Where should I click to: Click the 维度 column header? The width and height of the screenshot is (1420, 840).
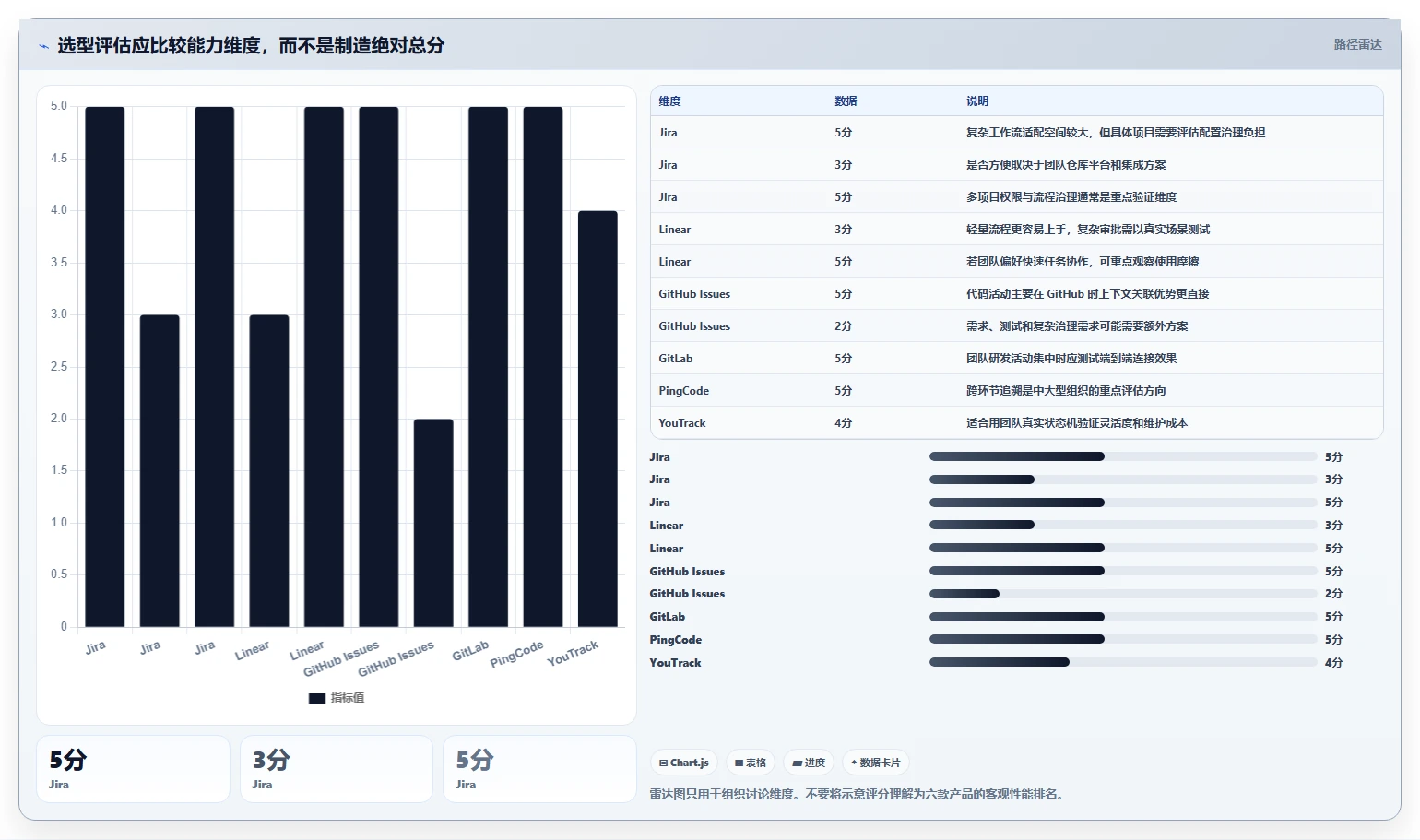point(670,101)
